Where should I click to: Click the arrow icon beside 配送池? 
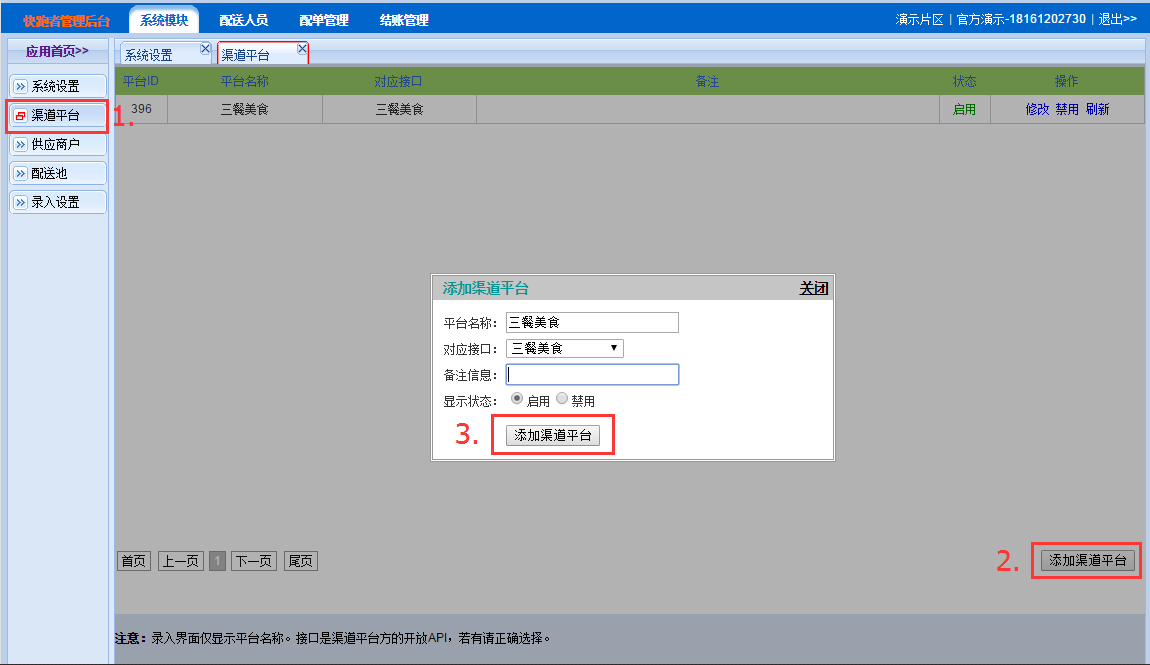tap(20, 174)
